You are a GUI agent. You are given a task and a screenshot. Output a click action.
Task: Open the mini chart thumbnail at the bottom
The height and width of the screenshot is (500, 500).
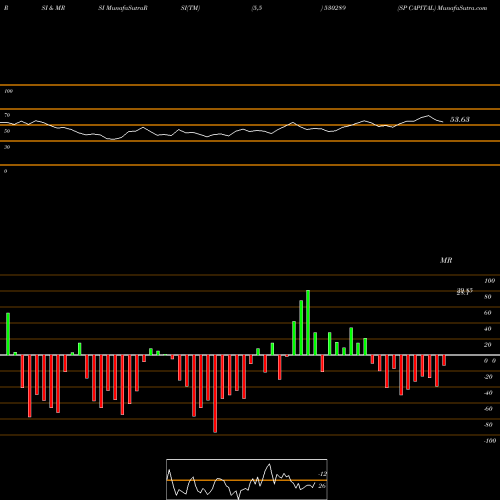247,479
